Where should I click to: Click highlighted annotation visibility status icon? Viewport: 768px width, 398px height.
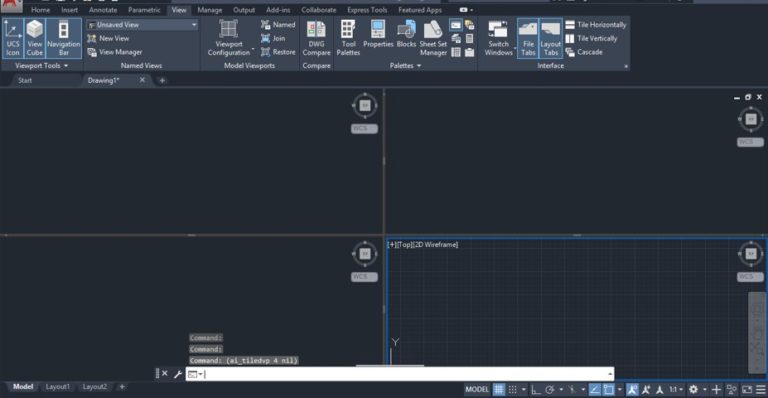click(632, 389)
